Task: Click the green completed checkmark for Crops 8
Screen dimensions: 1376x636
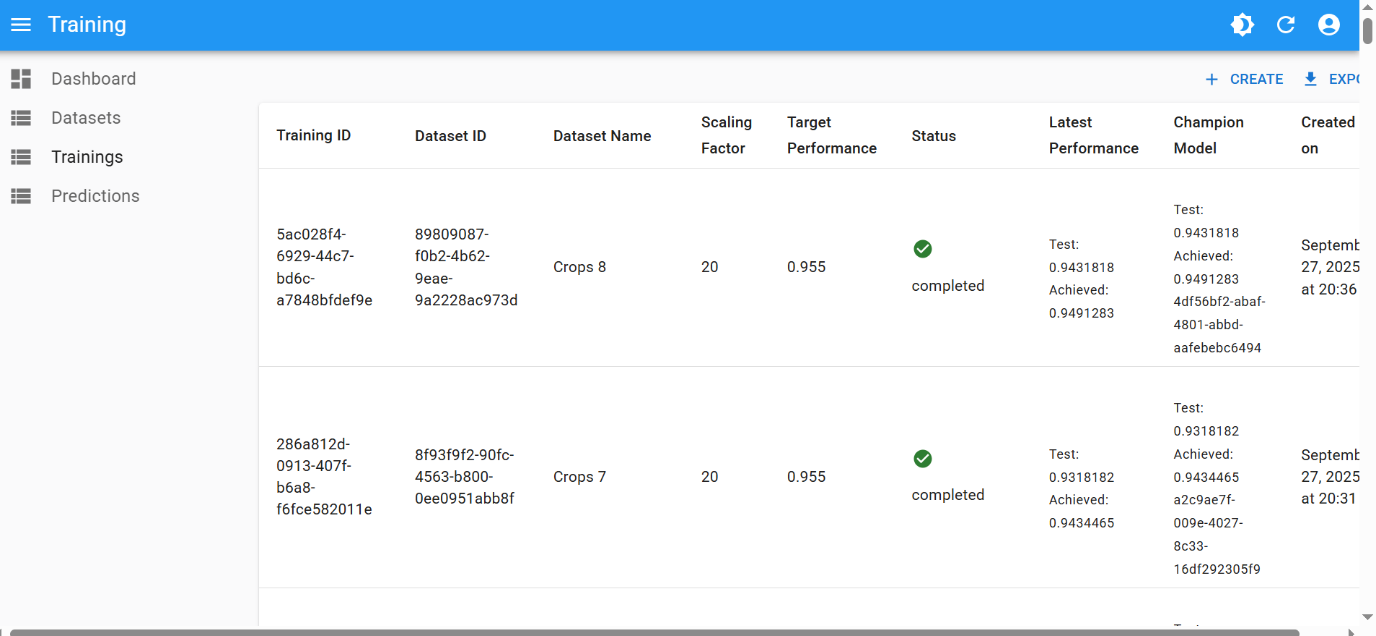Action: (923, 249)
